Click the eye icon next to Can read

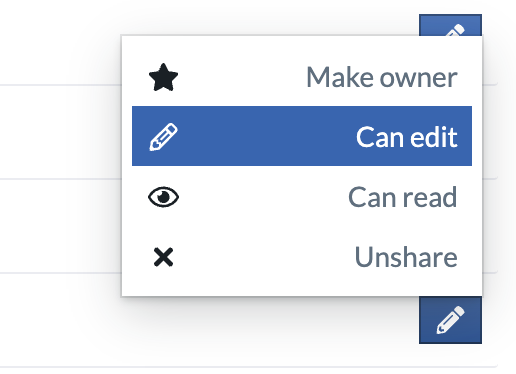pos(163,197)
